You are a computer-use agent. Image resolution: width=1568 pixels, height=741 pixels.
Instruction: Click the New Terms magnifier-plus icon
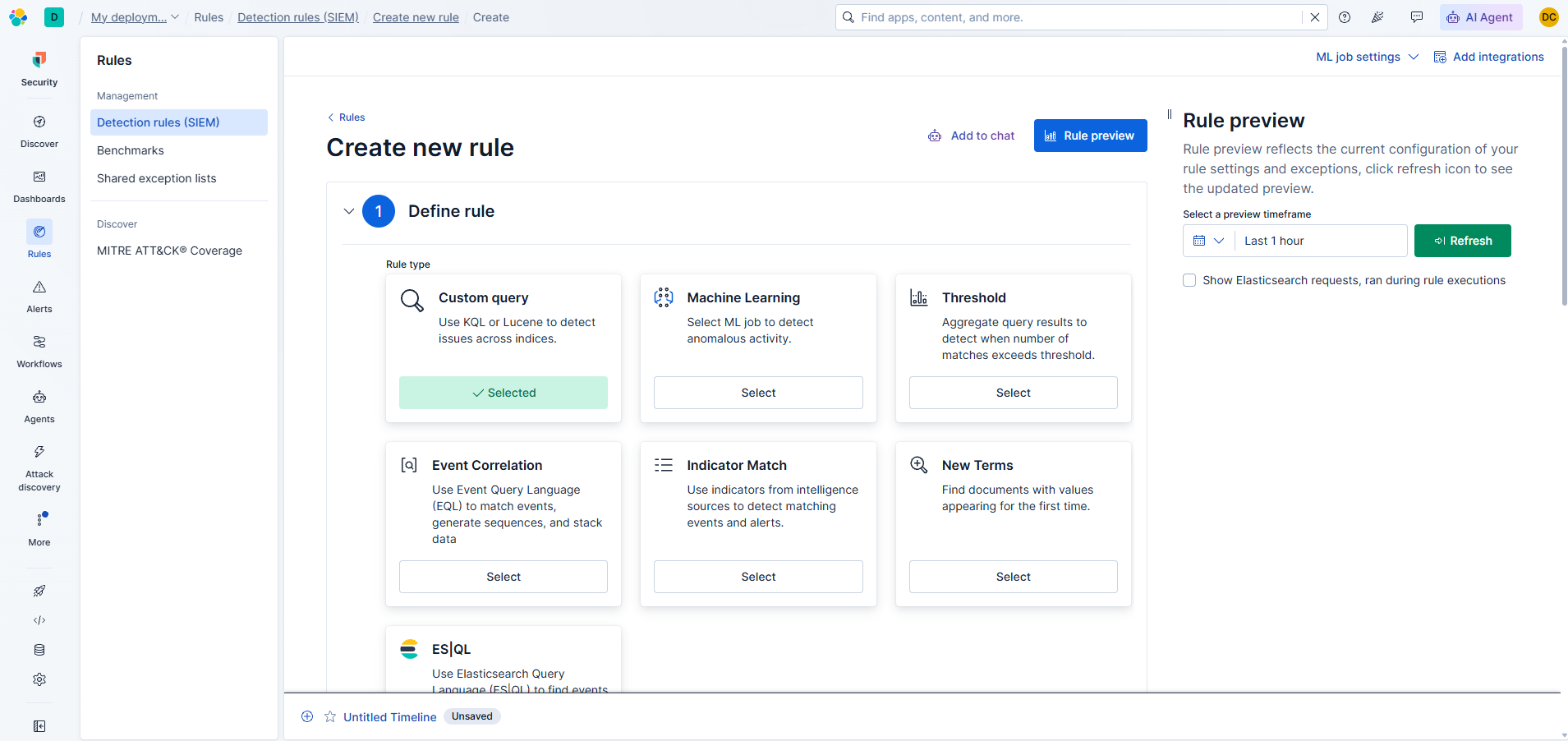tap(919, 465)
